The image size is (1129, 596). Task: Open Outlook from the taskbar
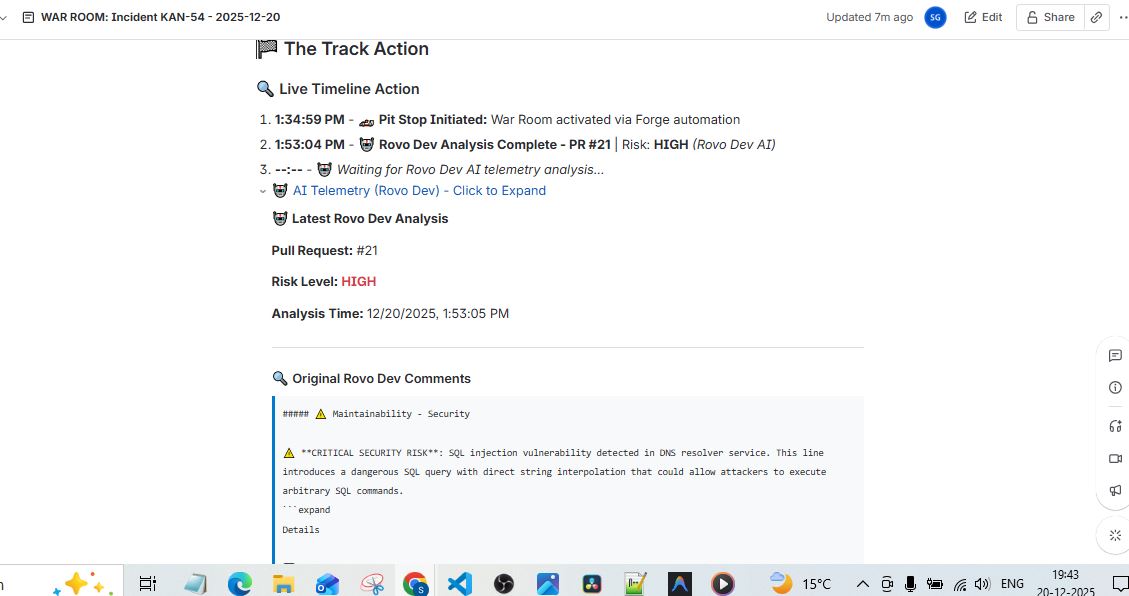coord(328,583)
